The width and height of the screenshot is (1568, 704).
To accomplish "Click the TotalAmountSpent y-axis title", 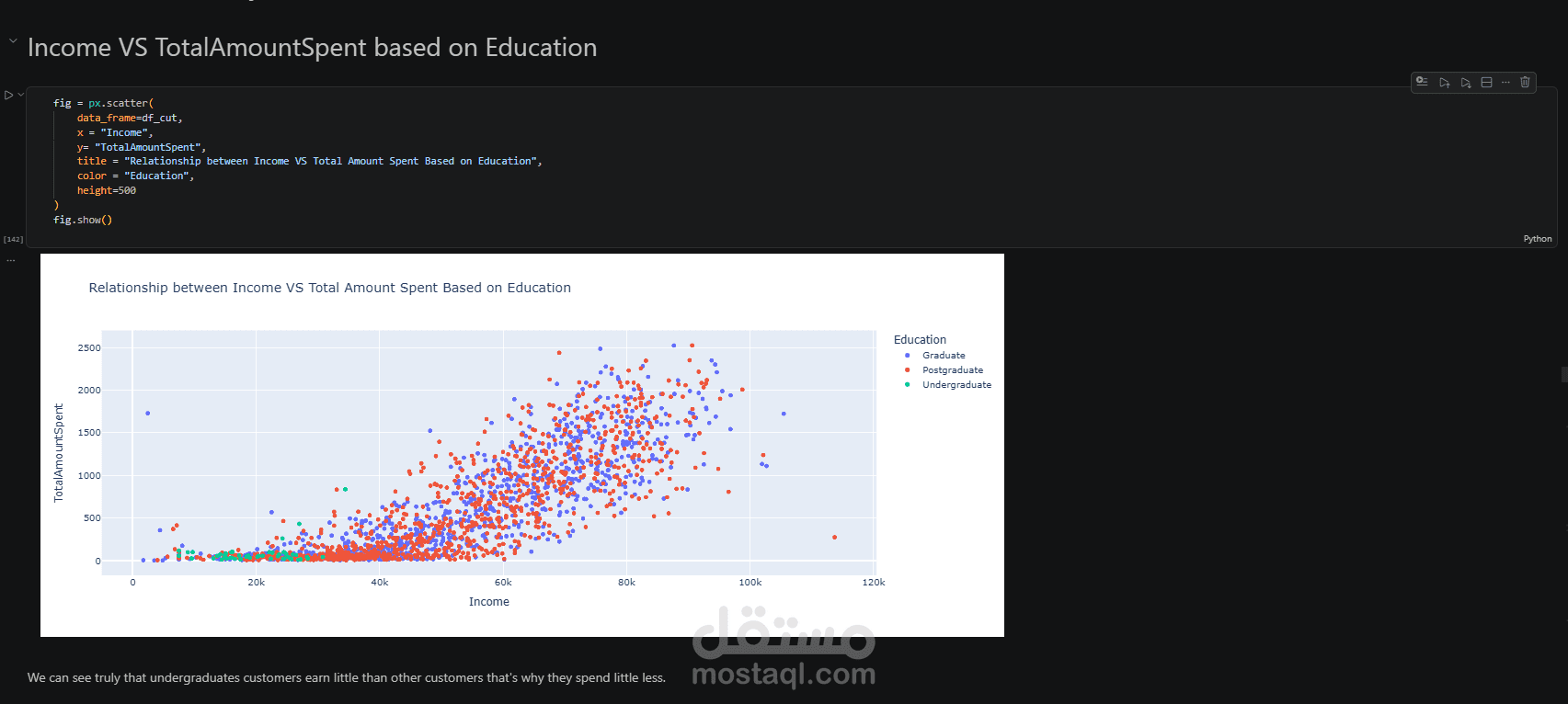I will [59, 452].
